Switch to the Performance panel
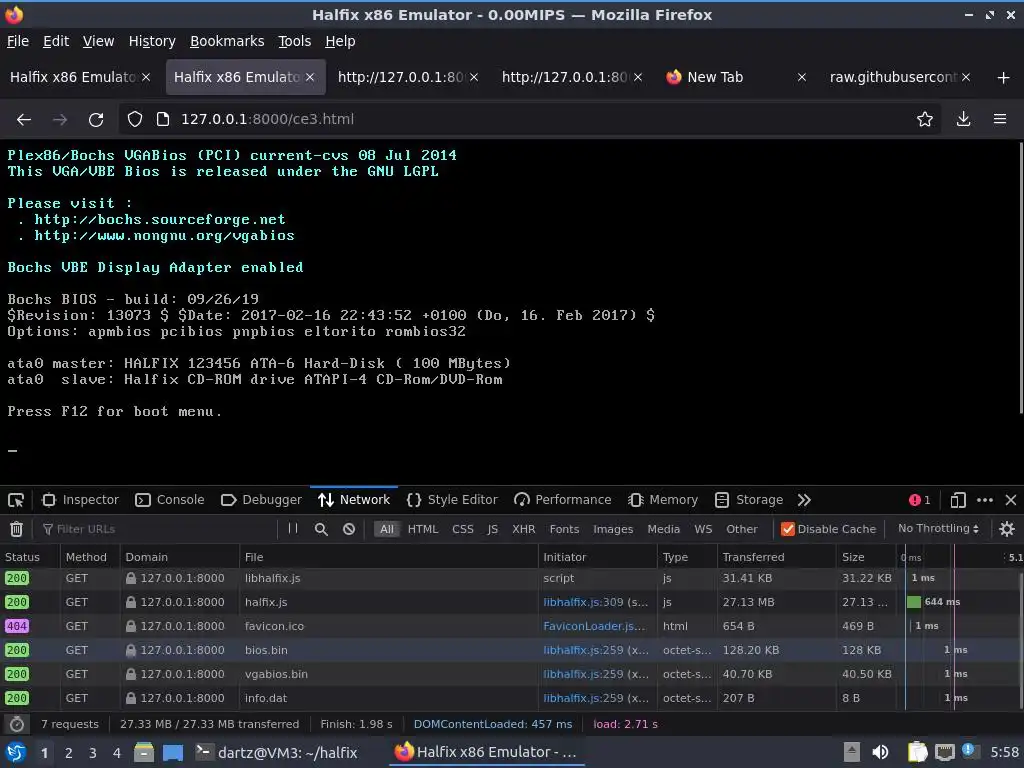Viewport: 1024px width, 768px height. pos(563,500)
